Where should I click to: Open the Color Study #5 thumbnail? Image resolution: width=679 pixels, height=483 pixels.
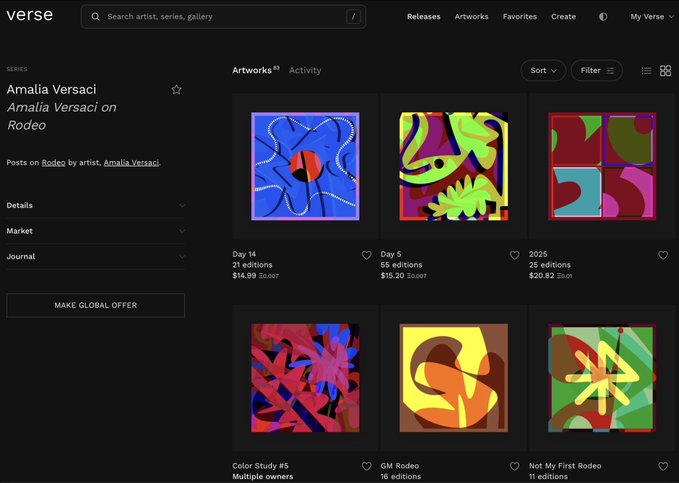point(305,378)
